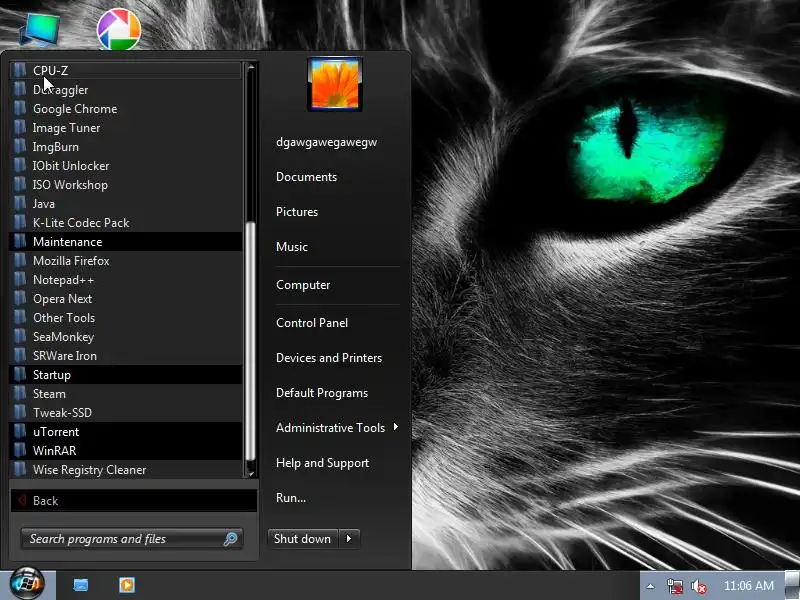This screenshot has height=600, width=800.
Task: Open the SeaMonkey folder
Action: tap(126, 337)
